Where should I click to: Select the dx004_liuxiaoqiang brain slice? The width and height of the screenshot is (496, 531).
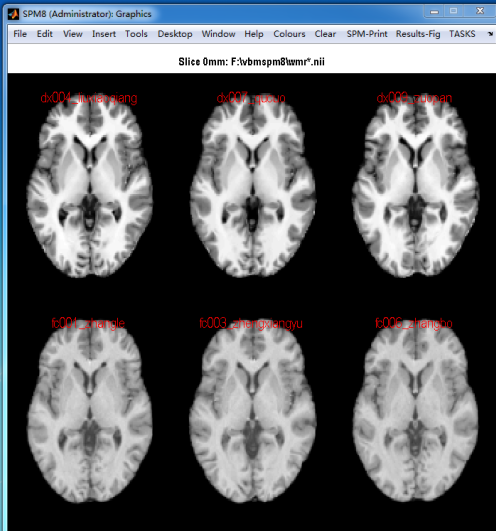[x=90, y=188]
